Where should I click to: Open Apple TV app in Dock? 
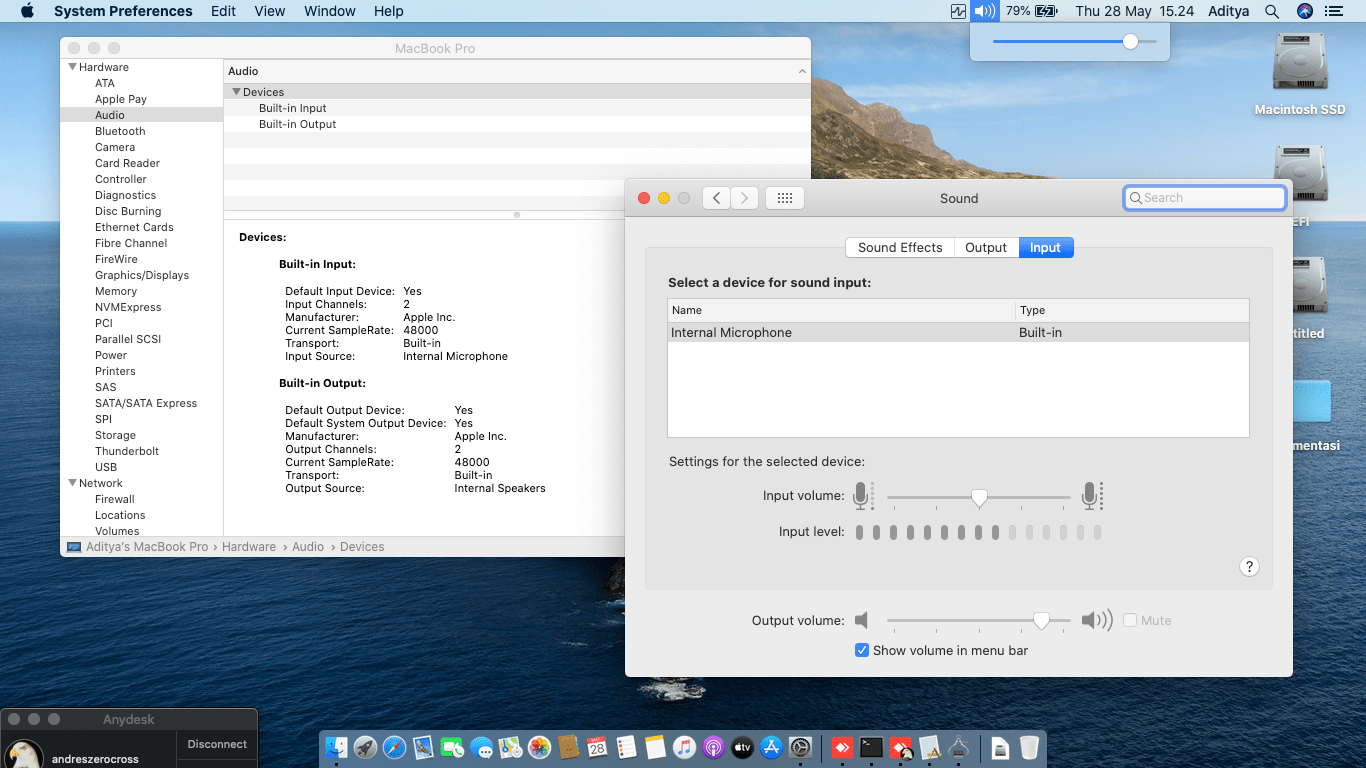[x=742, y=747]
